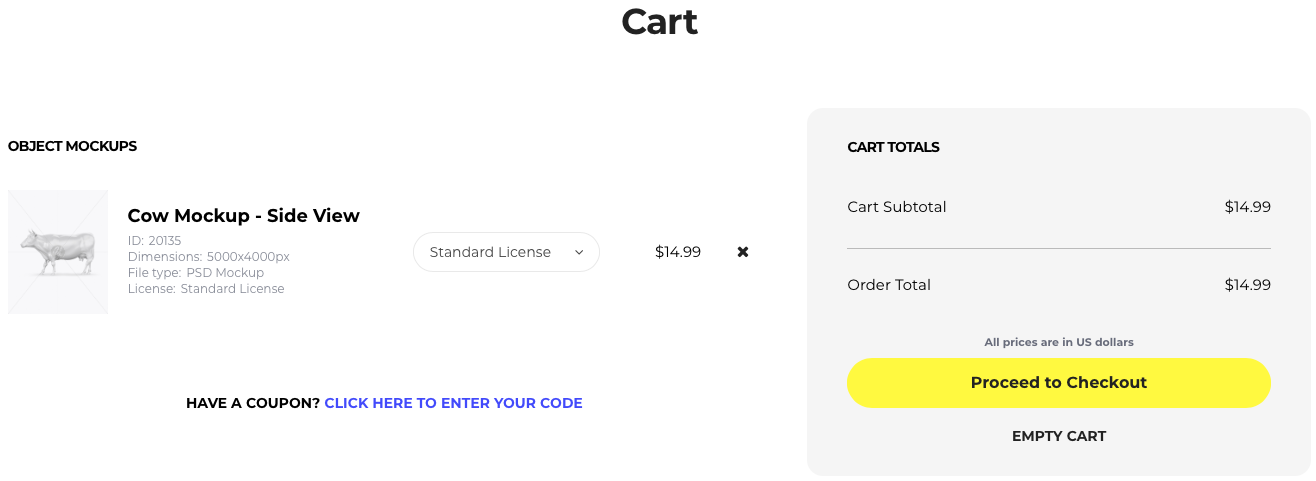Image resolution: width=1316 pixels, height=481 pixels.
Task: Click the CART TOTALS heading
Action: (893, 147)
